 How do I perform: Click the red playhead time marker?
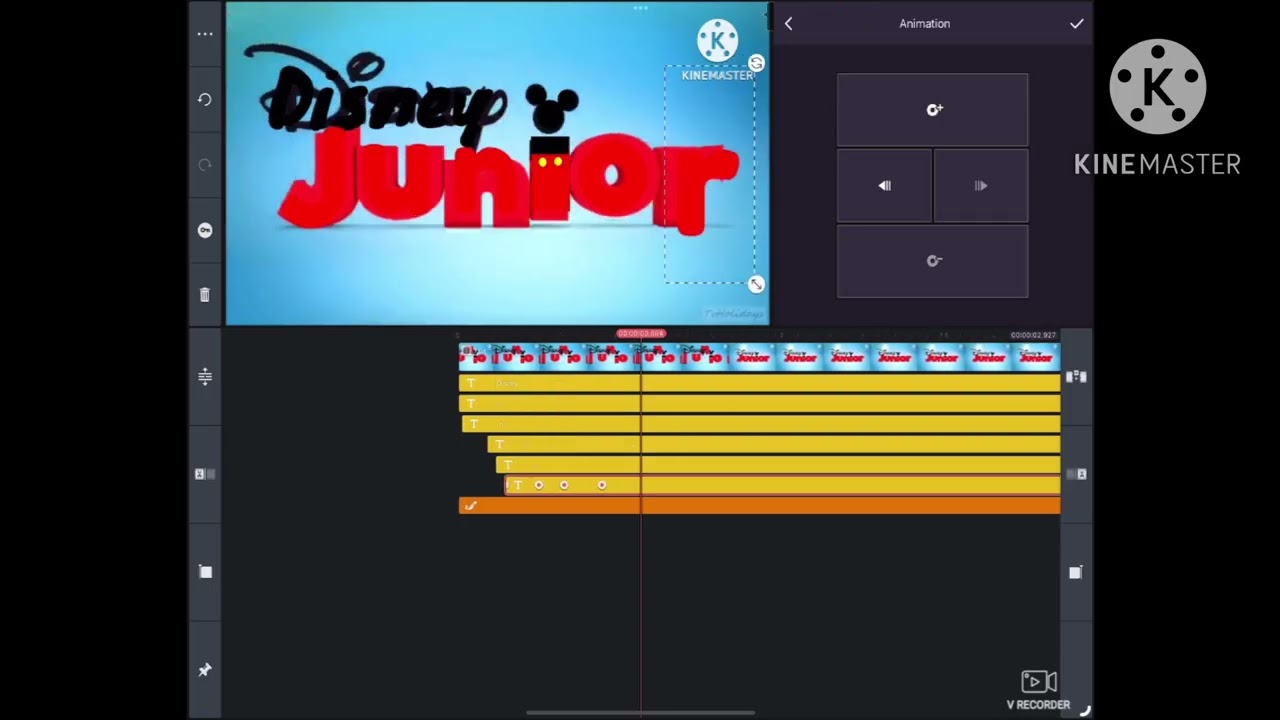coord(641,333)
